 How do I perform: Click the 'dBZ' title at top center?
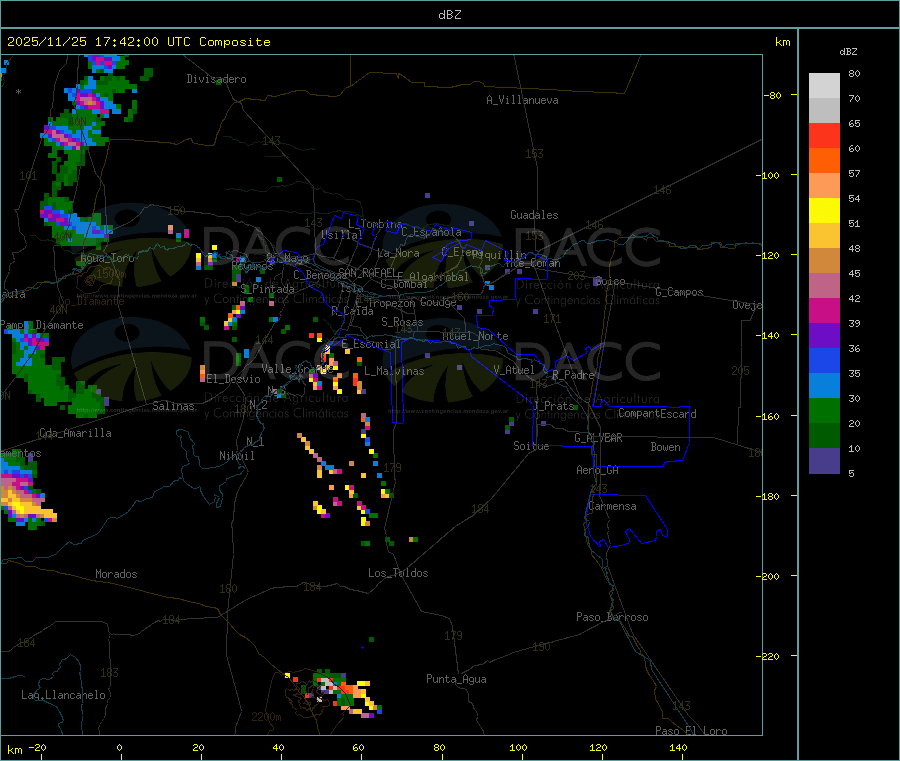pos(449,15)
